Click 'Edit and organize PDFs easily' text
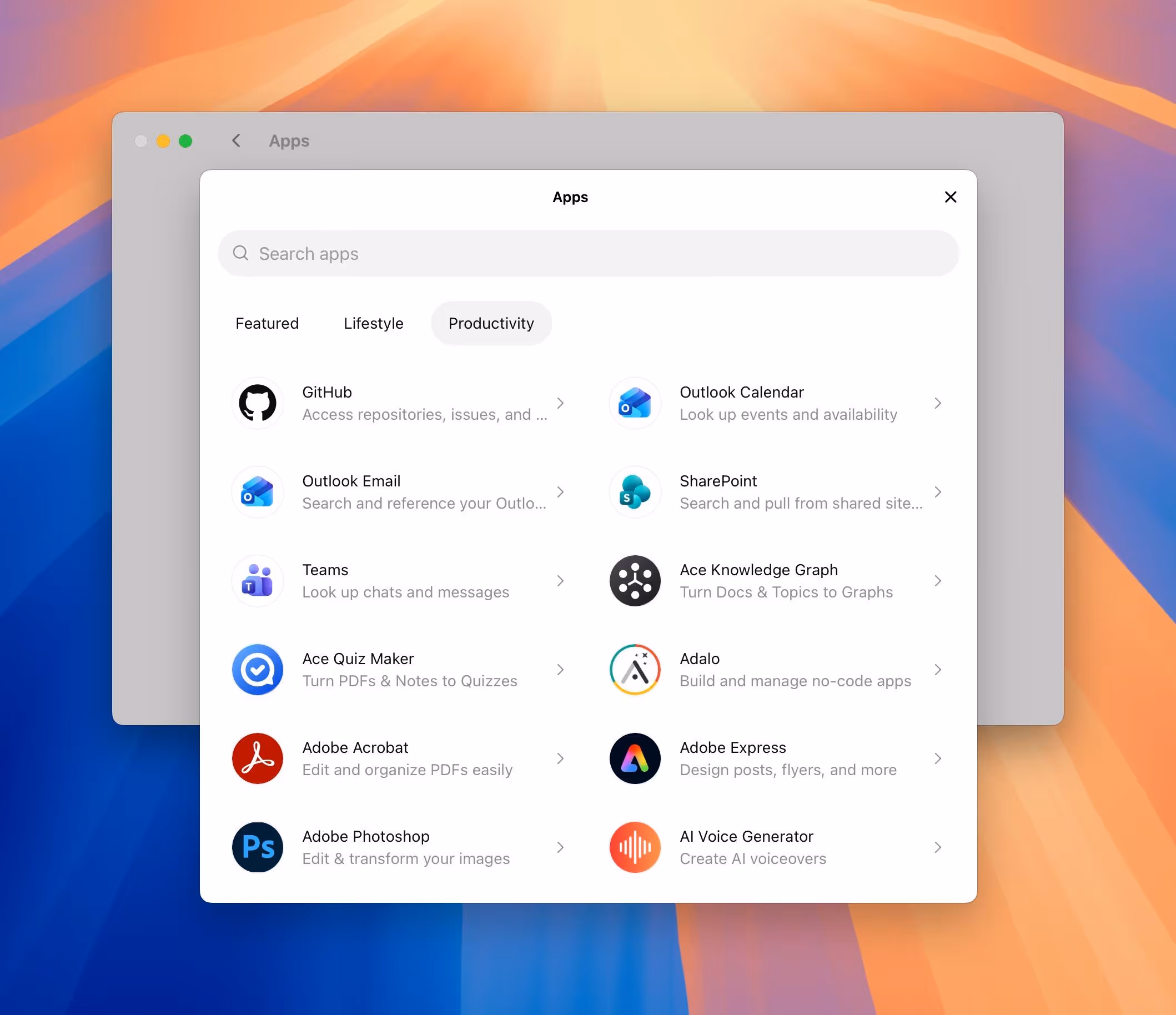The image size is (1176, 1015). point(408,770)
